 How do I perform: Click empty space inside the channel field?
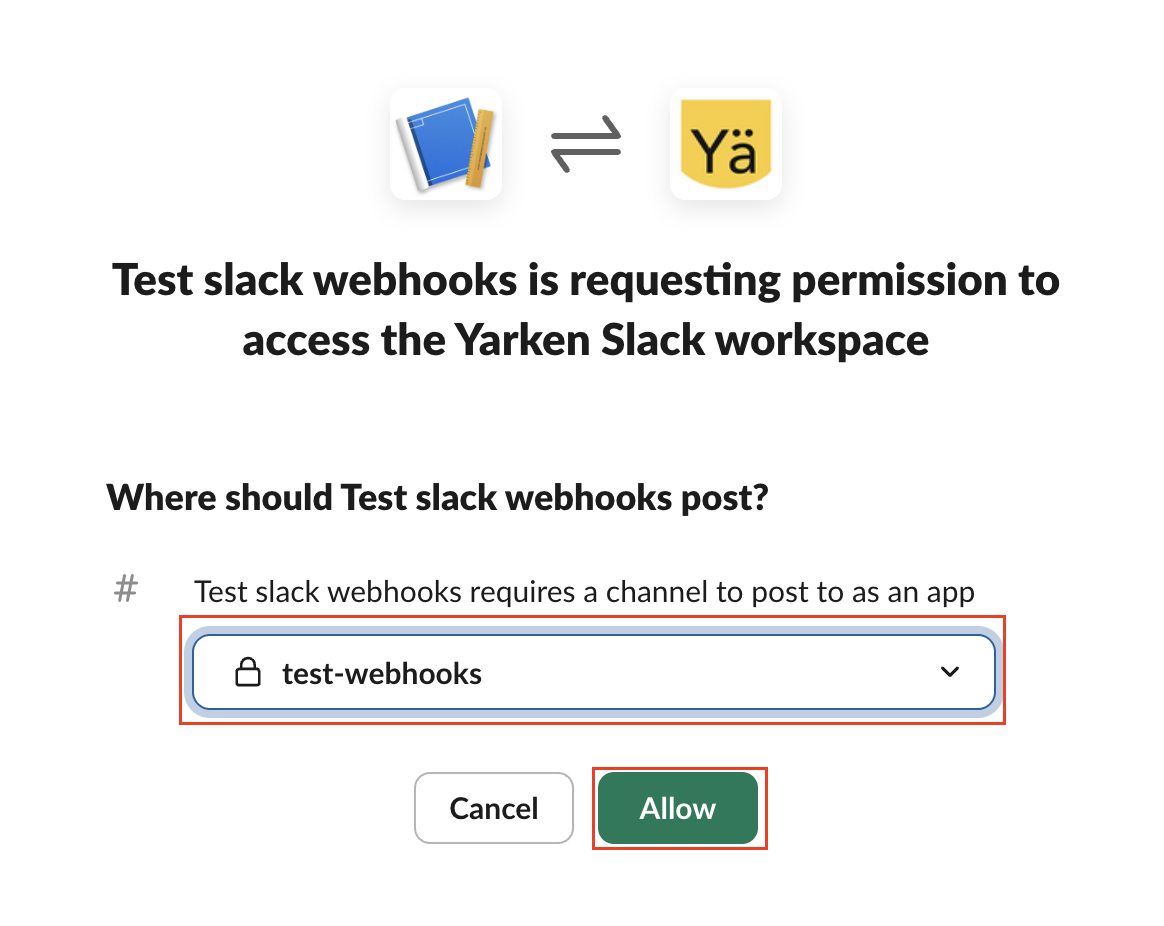click(x=700, y=673)
